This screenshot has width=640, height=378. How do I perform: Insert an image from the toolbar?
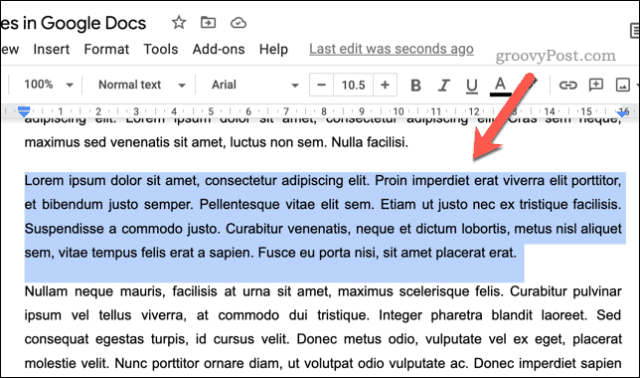click(x=623, y=85)
